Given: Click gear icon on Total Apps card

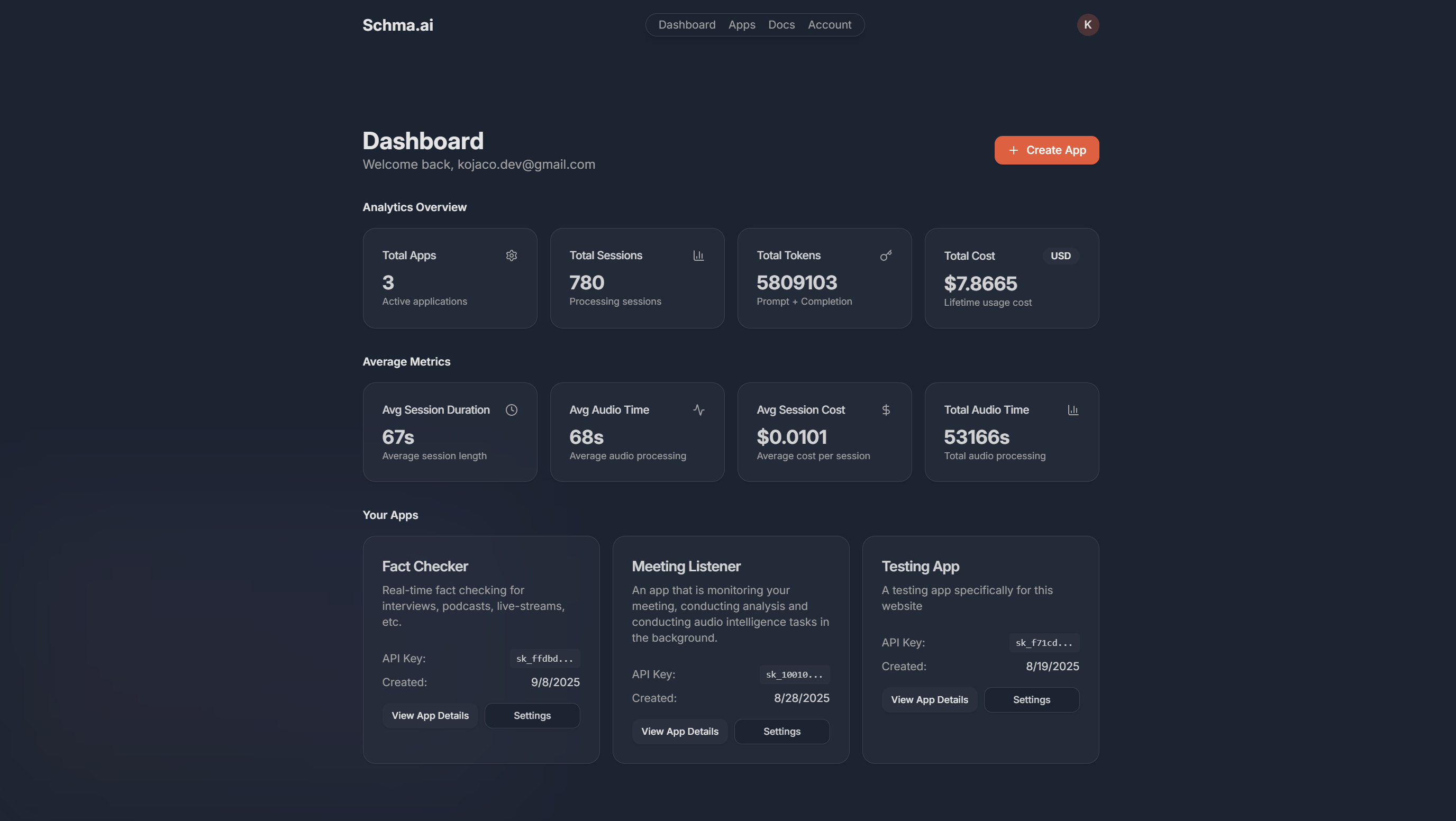Looking at the screenshot, I should click(511, 256).
